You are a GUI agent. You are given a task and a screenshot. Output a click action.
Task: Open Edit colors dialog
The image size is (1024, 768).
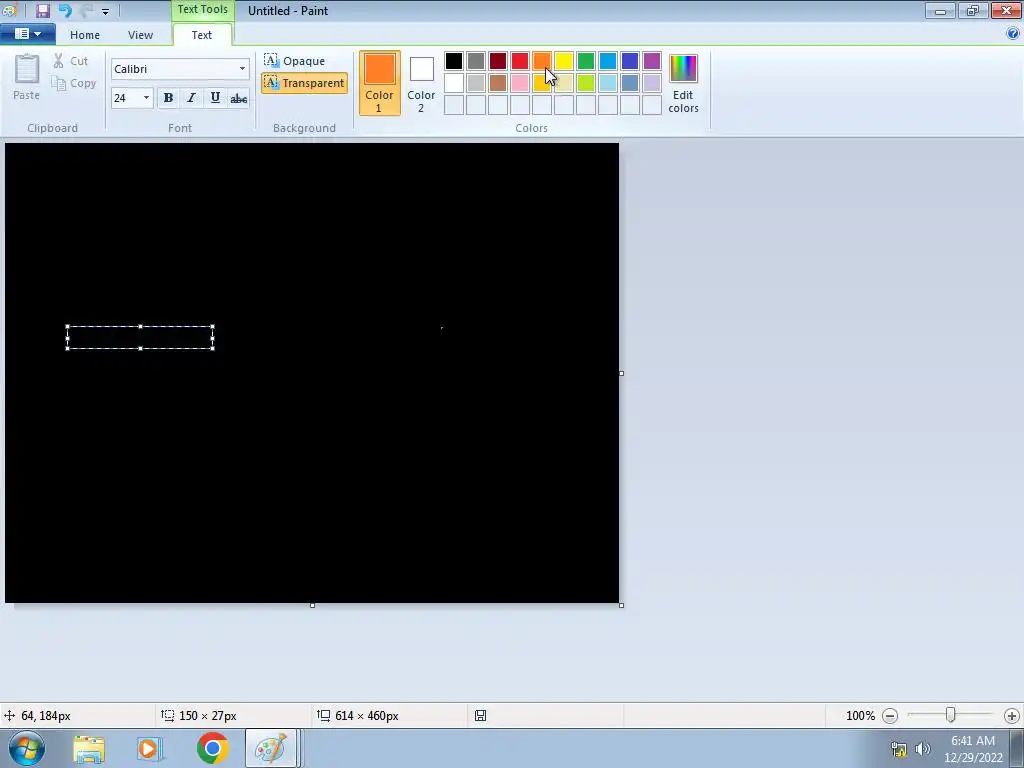tap(683, 83)
